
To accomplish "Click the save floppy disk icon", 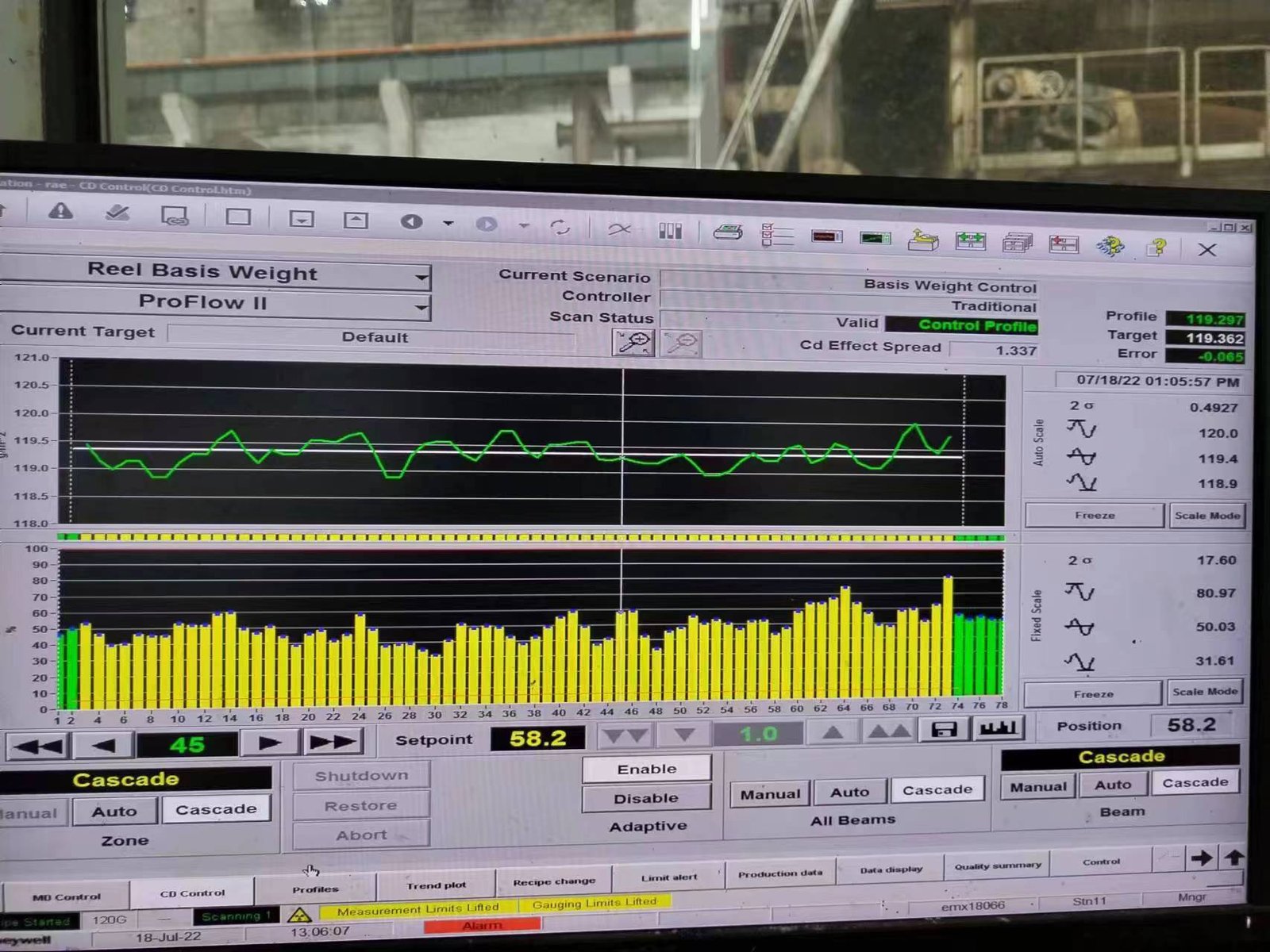I will click(944, 729).
